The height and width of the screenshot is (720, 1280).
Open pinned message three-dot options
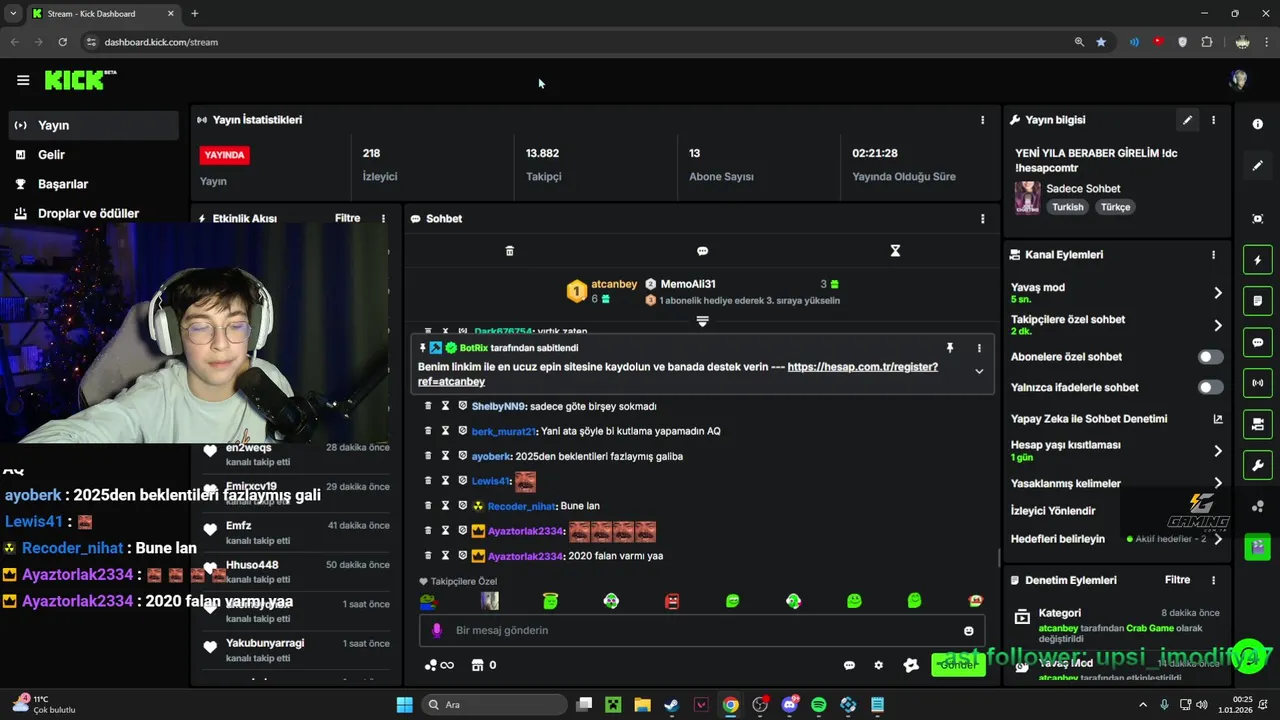click(x=979, y=348)
